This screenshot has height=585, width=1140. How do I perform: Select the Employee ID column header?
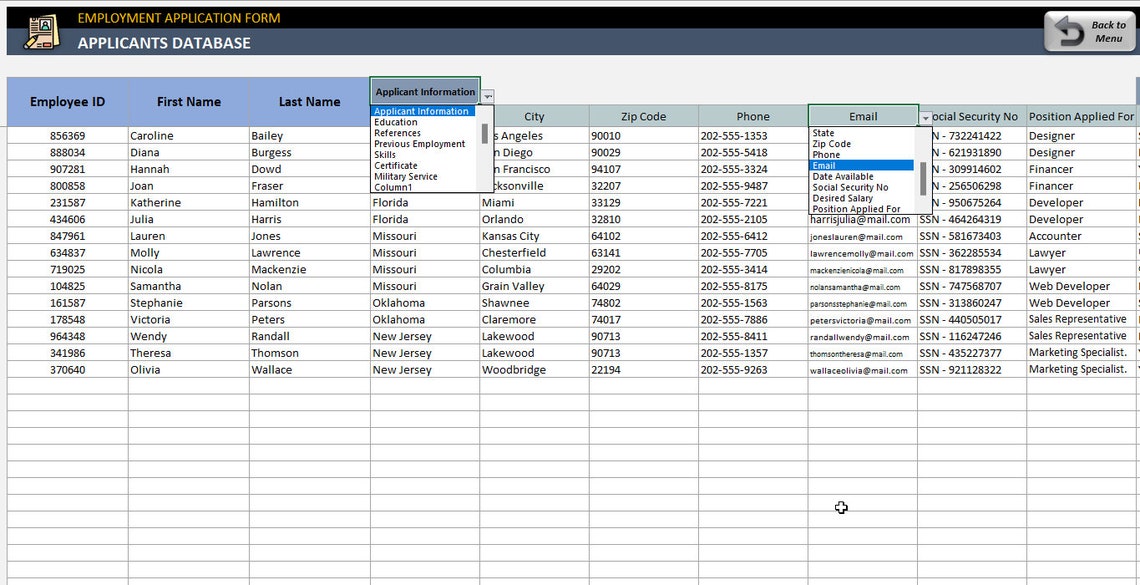66,101
